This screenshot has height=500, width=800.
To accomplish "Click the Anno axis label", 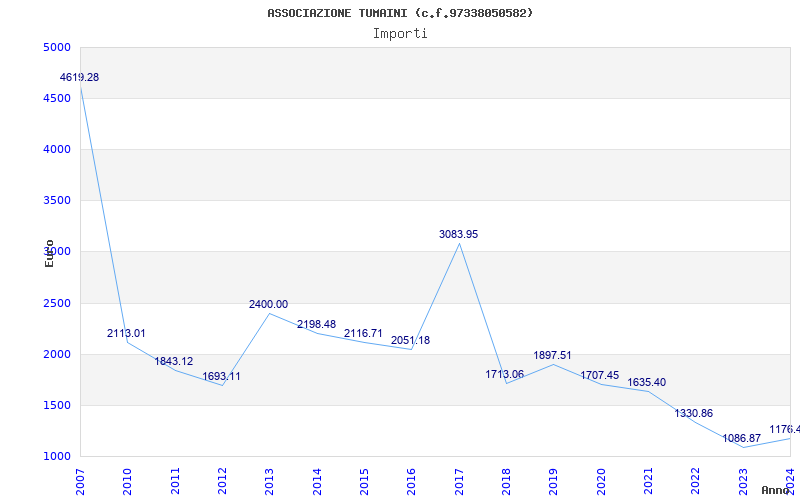I will point(775,490).
